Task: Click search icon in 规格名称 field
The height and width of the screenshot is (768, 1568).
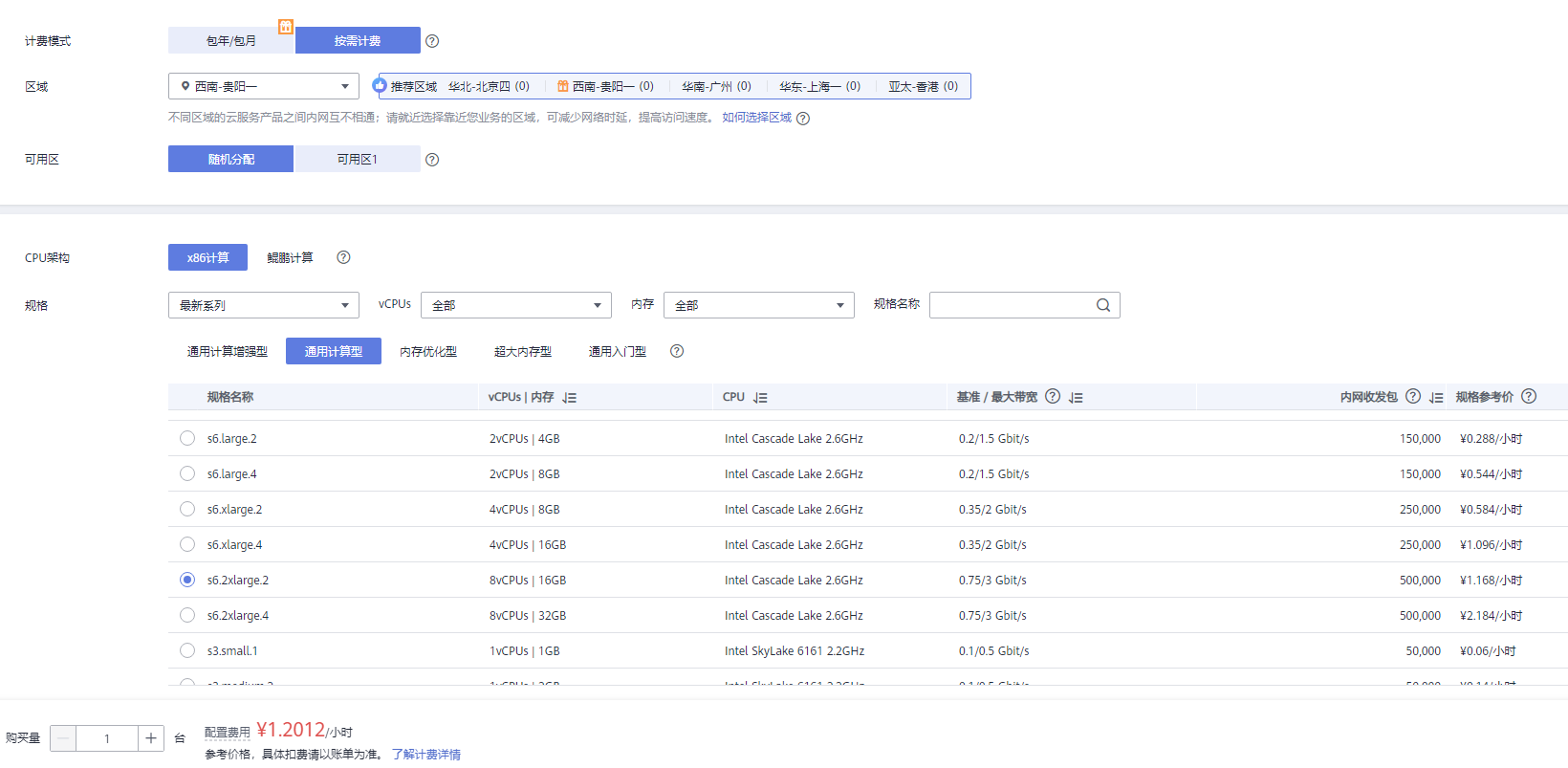Action: point(1103,305)
